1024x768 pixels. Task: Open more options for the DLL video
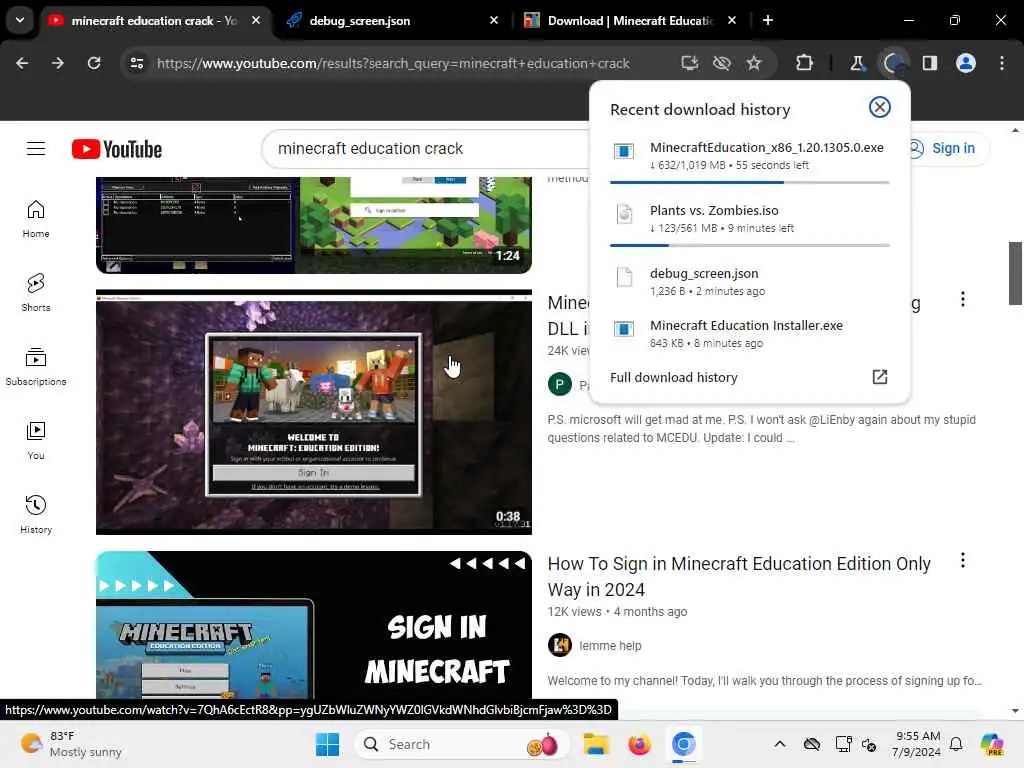[x=963, y=299]
